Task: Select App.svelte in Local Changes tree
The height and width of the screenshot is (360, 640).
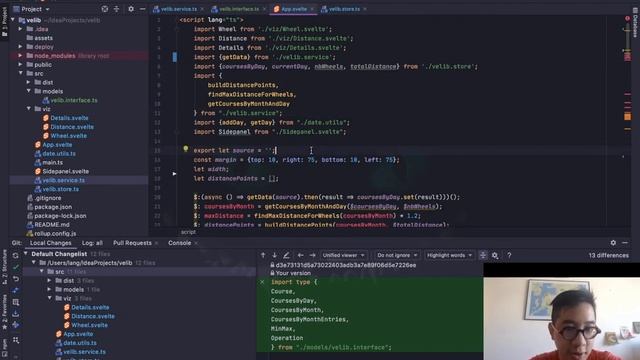Action: click(74, 334)
